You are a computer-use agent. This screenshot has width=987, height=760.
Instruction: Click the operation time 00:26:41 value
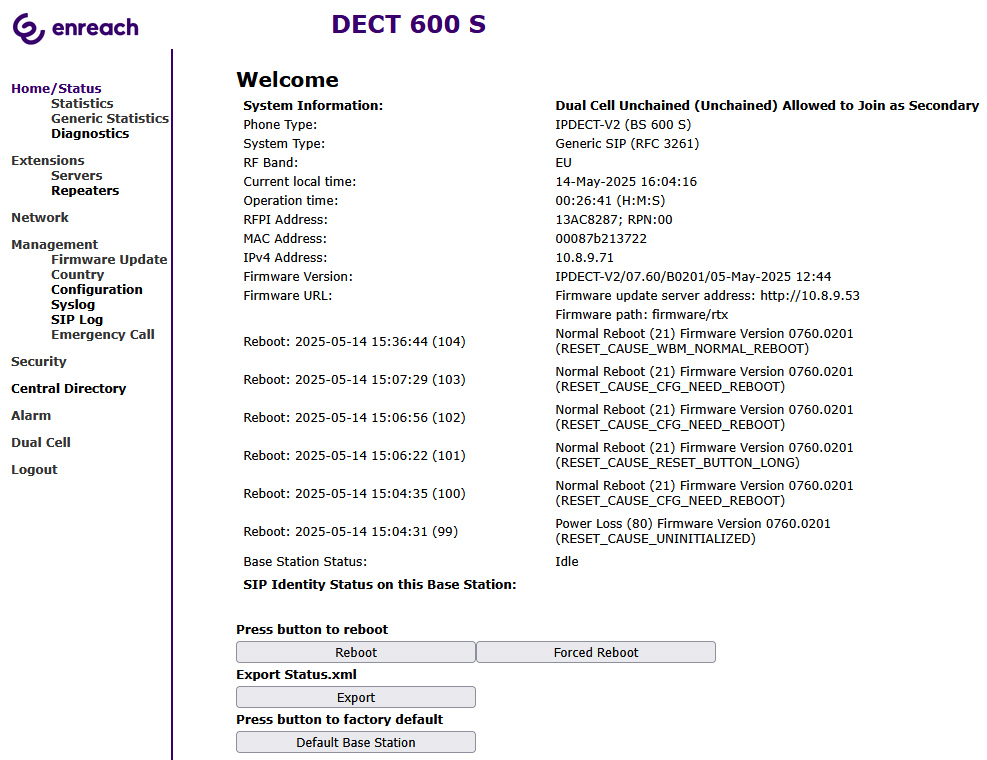610,201
